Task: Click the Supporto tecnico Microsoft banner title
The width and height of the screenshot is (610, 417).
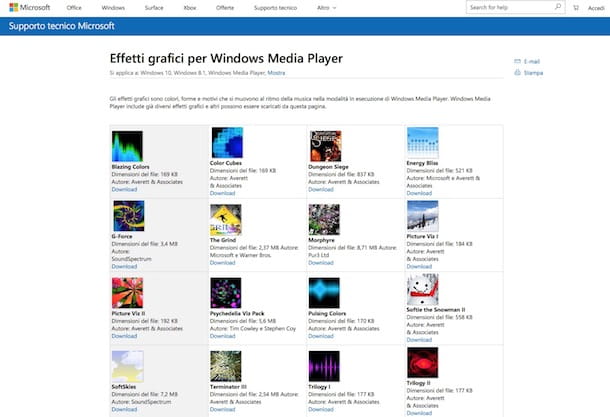Action: [61, 26]
